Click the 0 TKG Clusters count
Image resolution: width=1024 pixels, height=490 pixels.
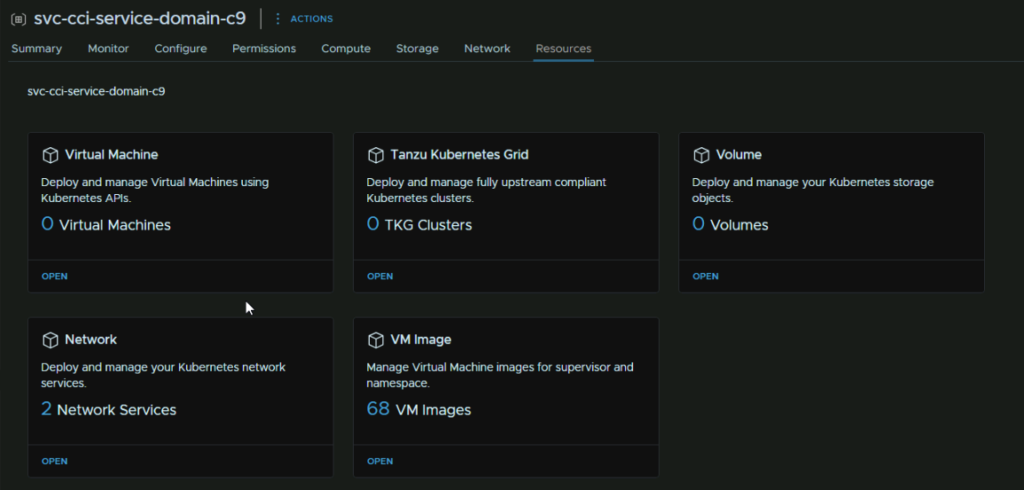coord(419,225)
